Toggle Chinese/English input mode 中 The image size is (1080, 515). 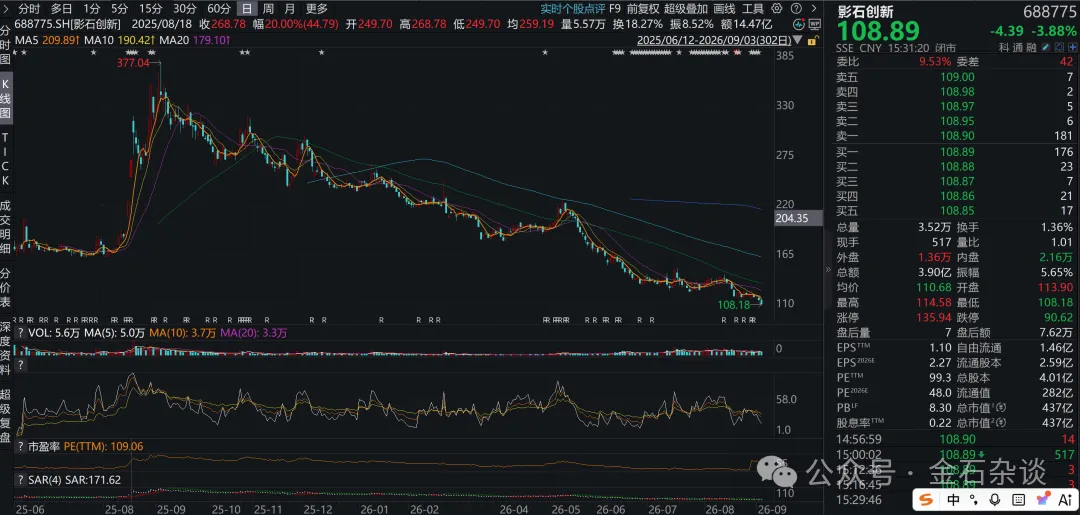point(953,499)
